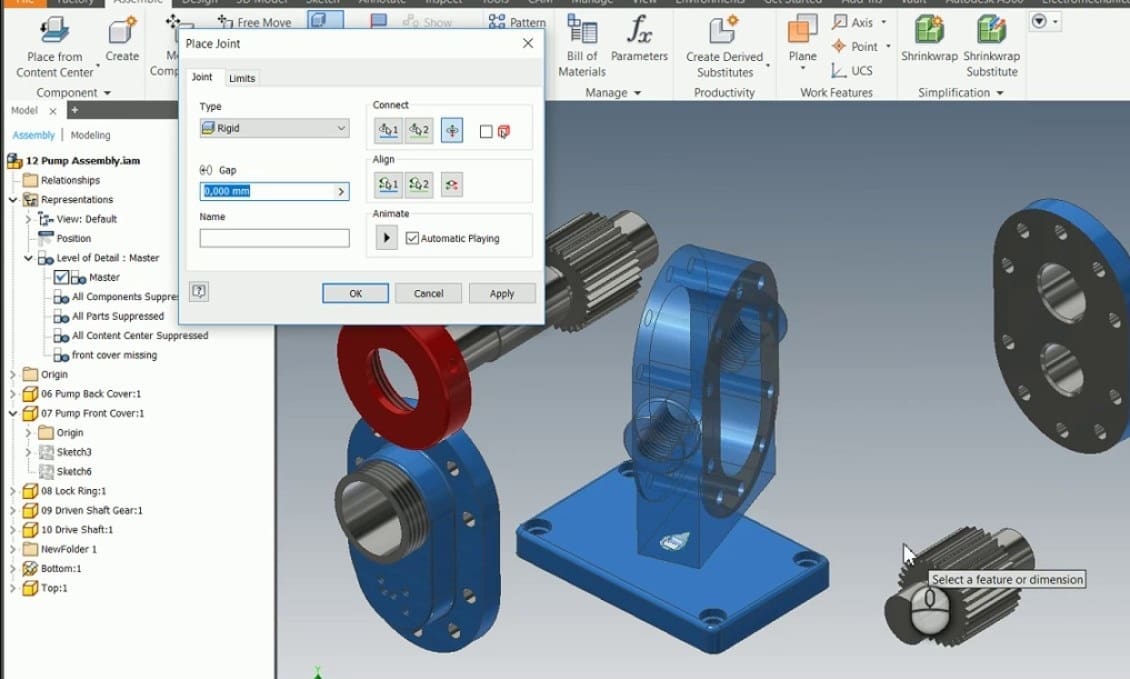
Task: Click the Align invert alignment button
Action: coord(452,185)
